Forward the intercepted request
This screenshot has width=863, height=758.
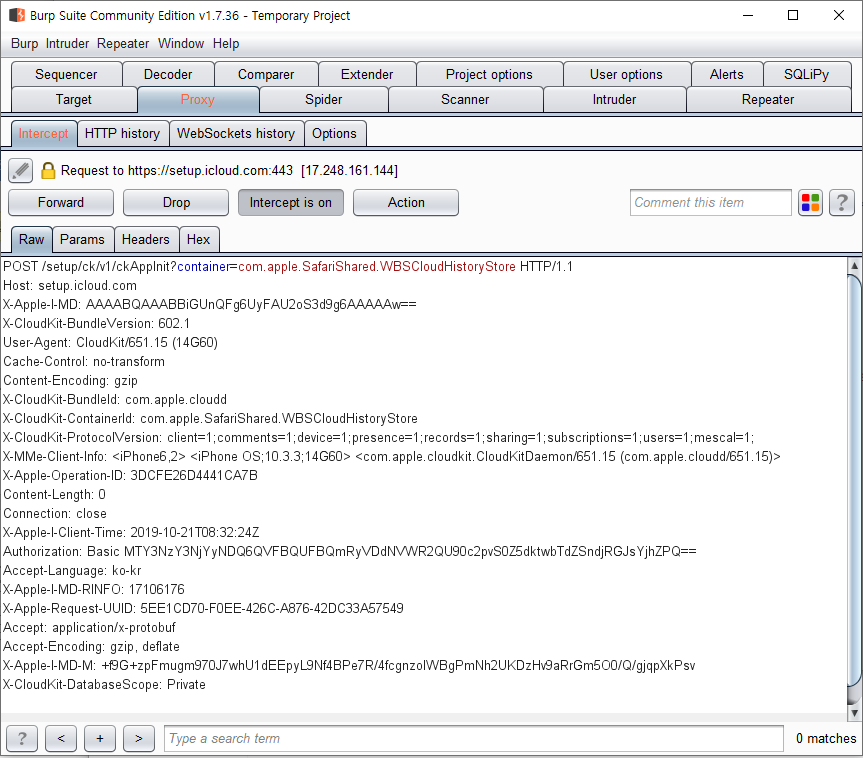click(61, 203)
